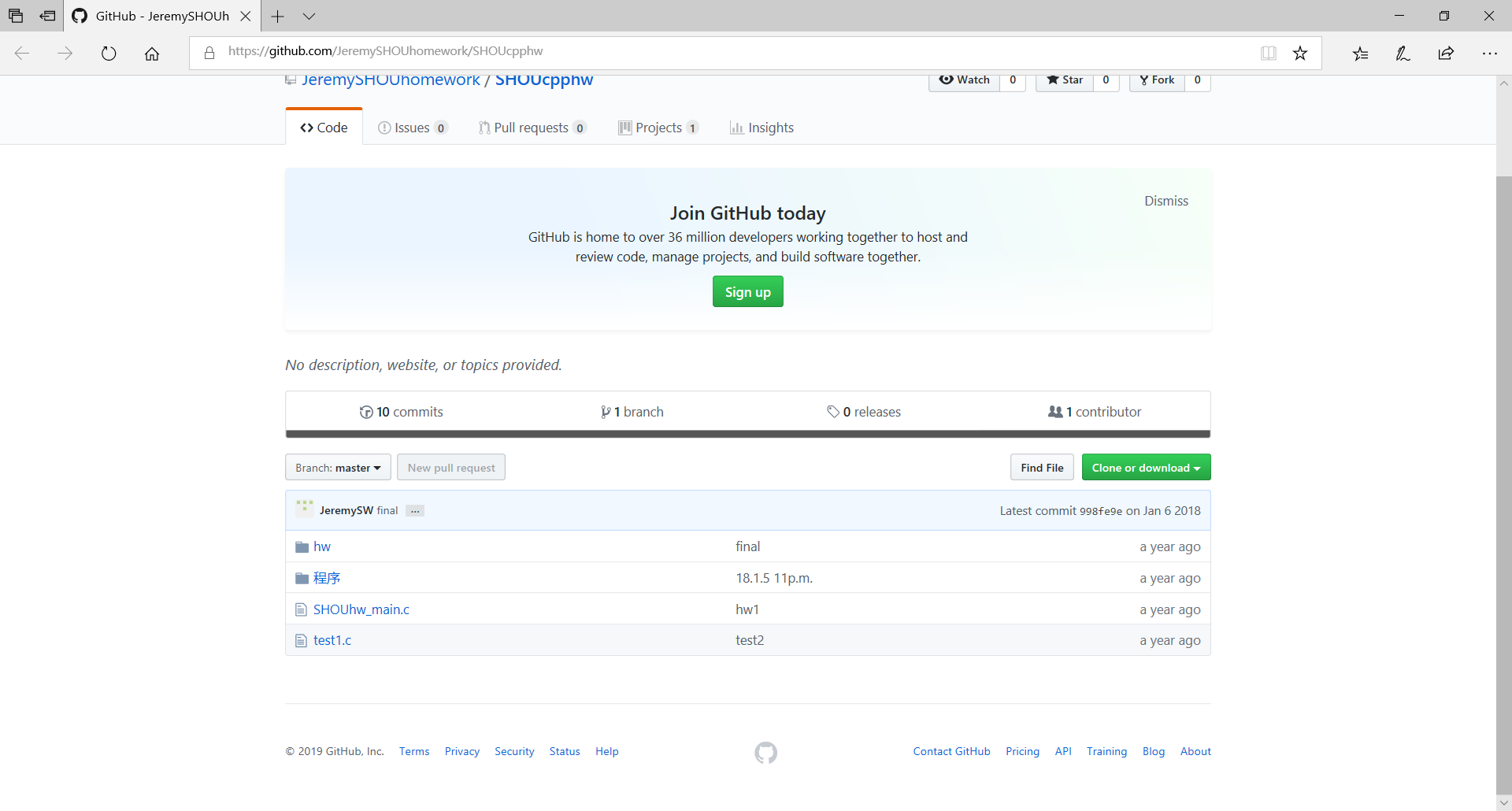Open the 程序 folder link
This screenshot has width=1512, height=811.
point(327,578)
